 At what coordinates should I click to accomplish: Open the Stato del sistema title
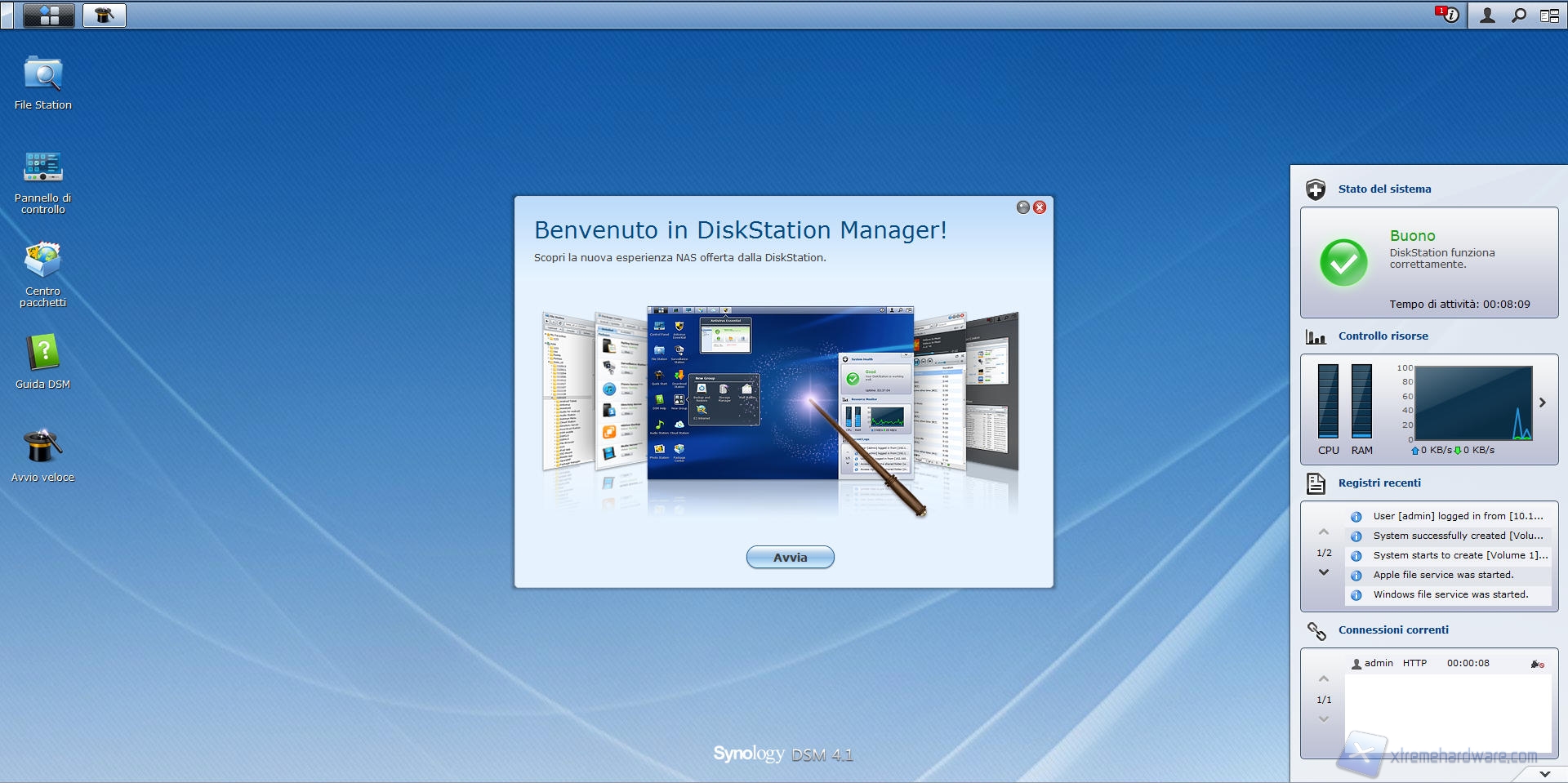(x=1384, y=189)
